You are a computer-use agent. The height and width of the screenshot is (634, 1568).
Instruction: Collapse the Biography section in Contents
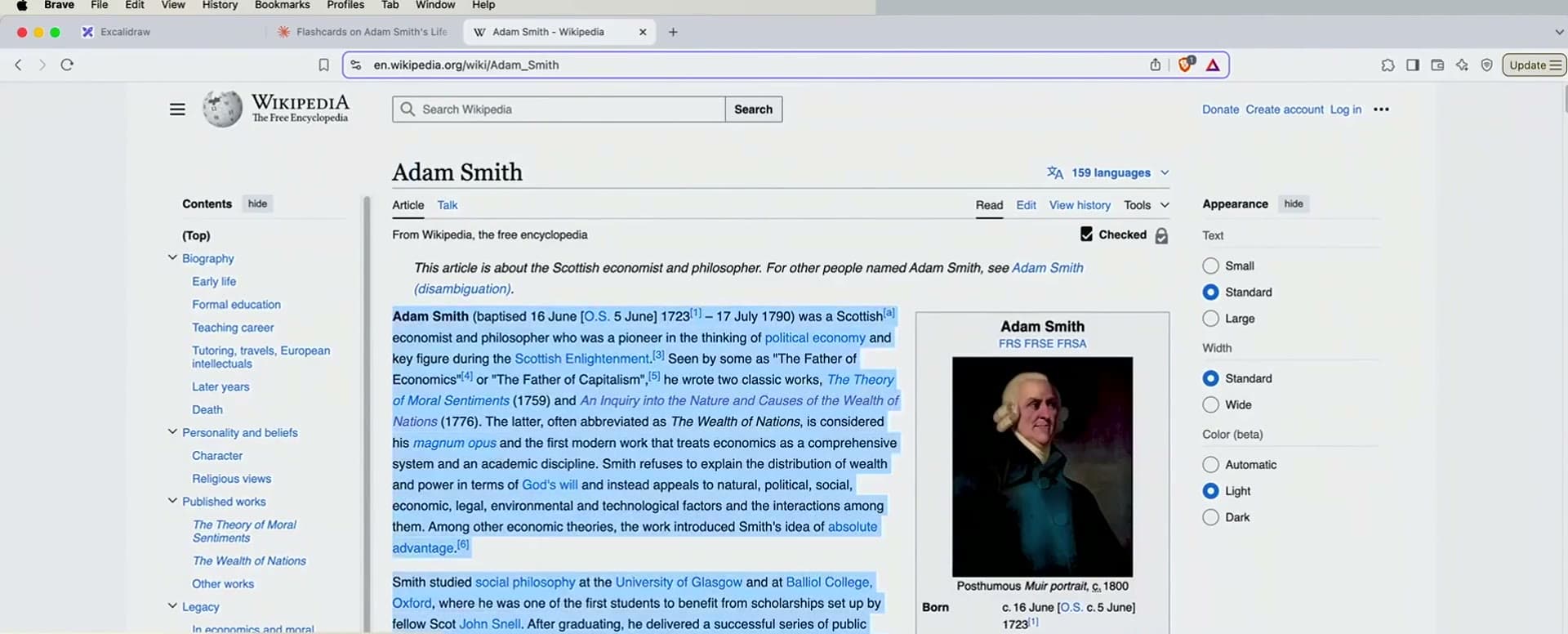tap(172, 257)
